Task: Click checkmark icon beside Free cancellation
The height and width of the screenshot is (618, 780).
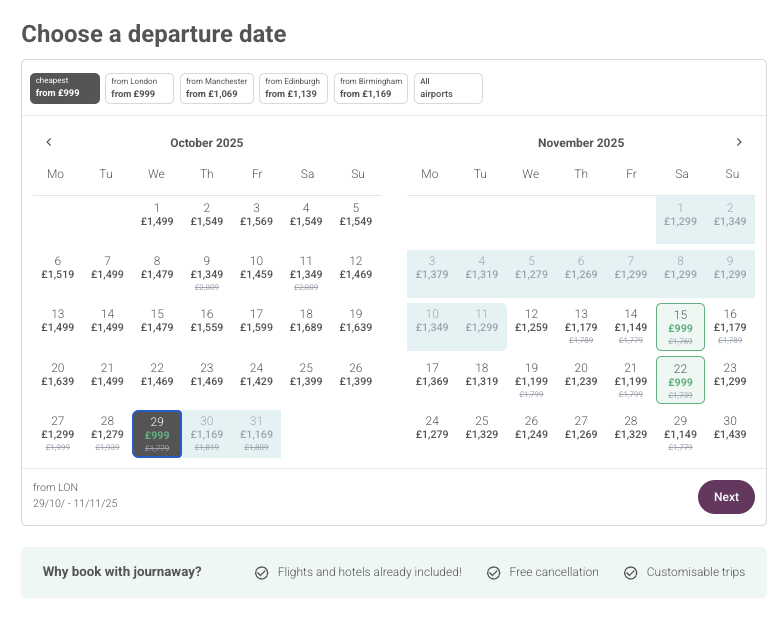Action: [x=493, y=573]
